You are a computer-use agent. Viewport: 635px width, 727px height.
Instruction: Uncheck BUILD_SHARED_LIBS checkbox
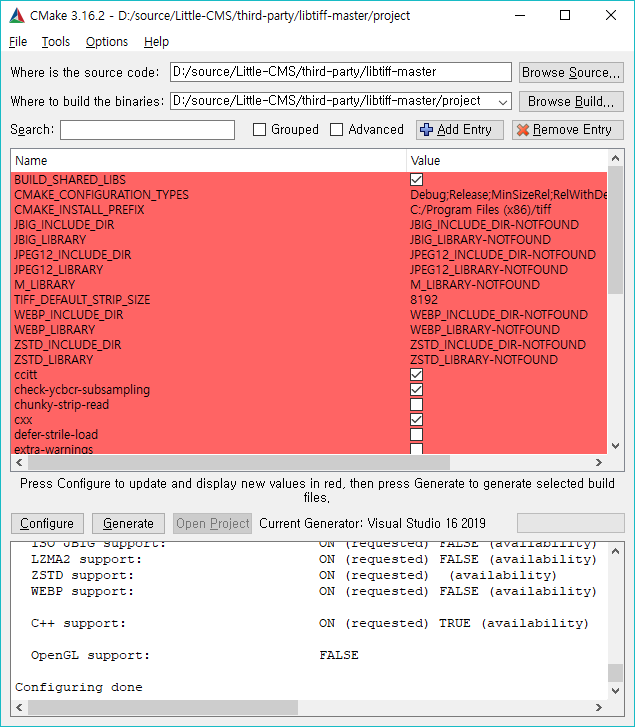[x=416, y=179]
